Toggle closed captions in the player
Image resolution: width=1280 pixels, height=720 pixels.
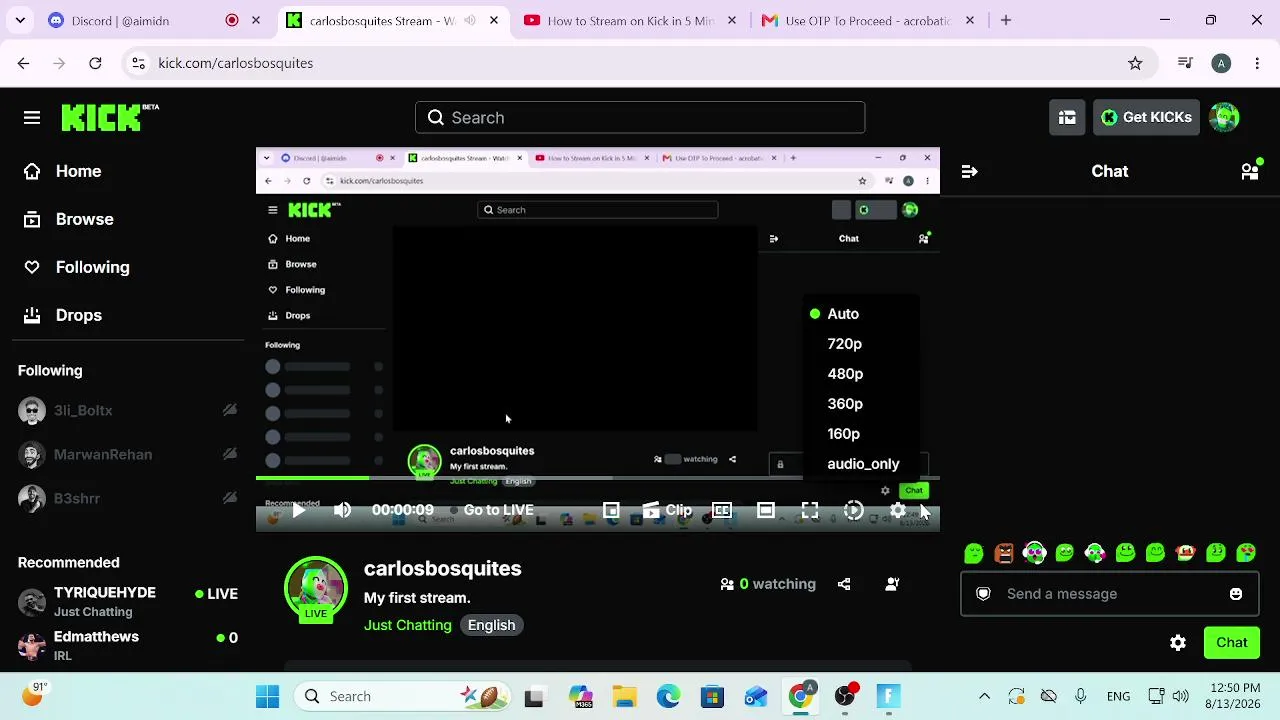[722, 510]
